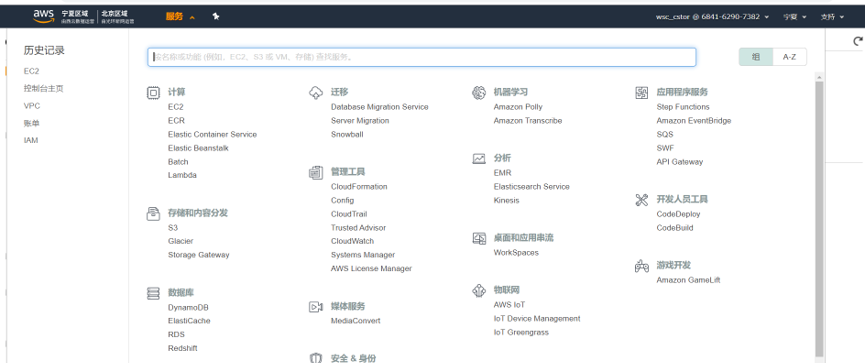Open the wsc_cstor account dropdown
Screen dimensions: 865x363
[x=712, y=17]
